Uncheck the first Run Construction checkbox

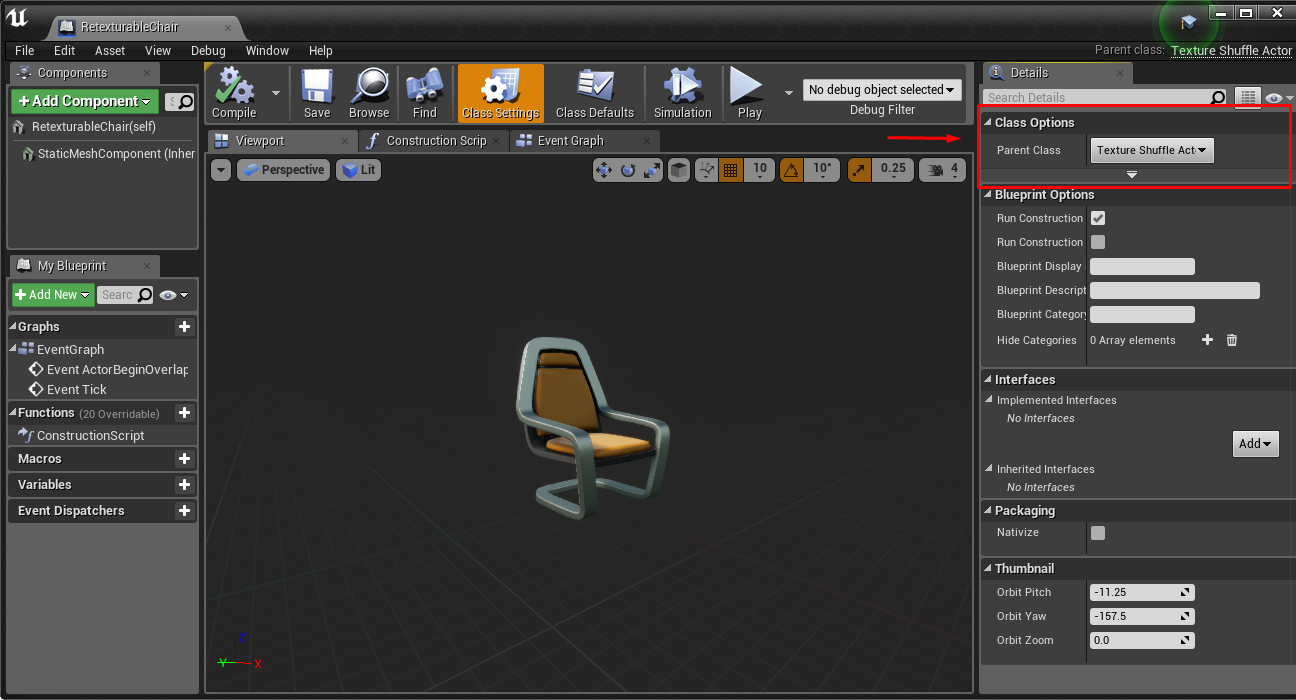(x=1098, y=218)
